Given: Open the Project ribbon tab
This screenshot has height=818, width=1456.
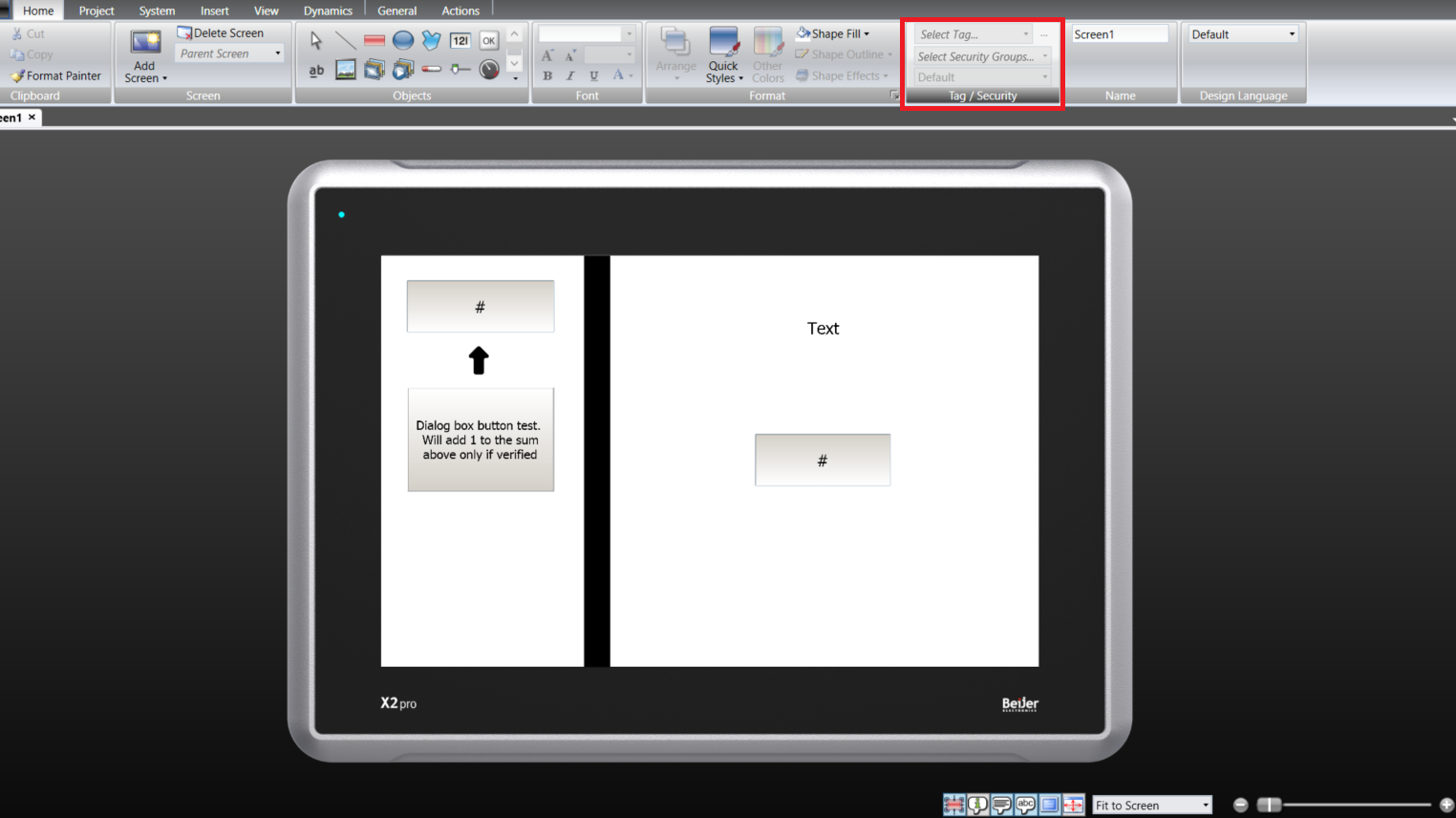Looking at the screenshot, I should pos(96,11).
